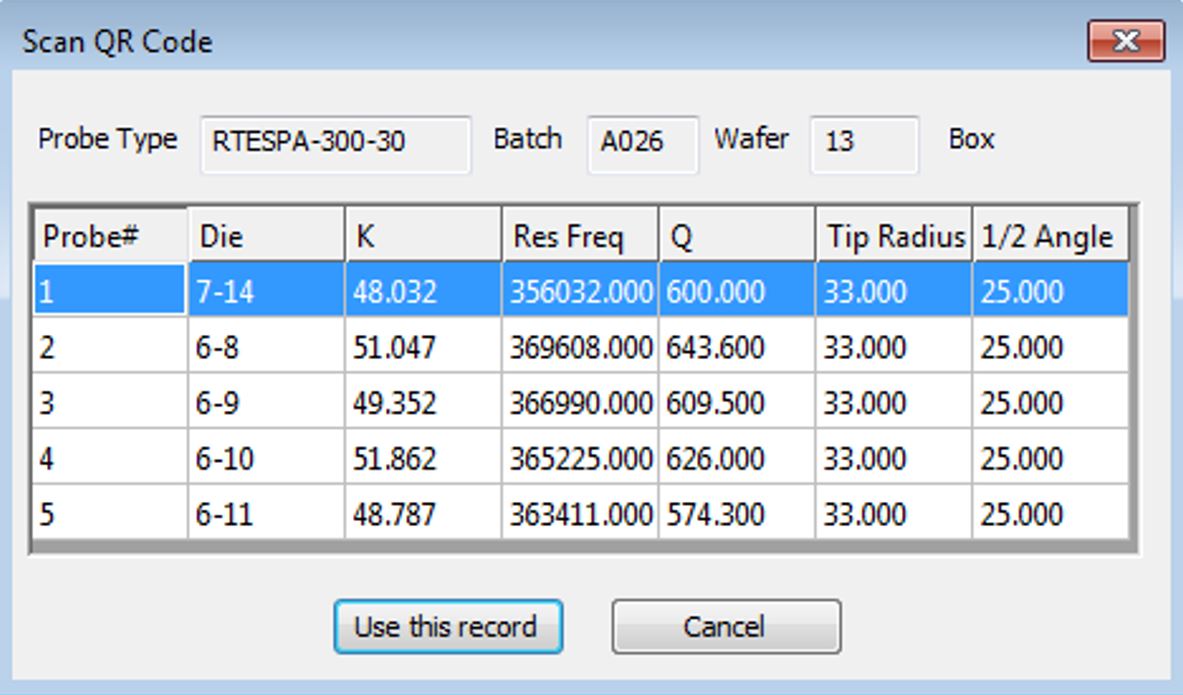Select the row with Res Freq 363411.000
This screenshot has width=1183, height=695.
click(580, 515)
